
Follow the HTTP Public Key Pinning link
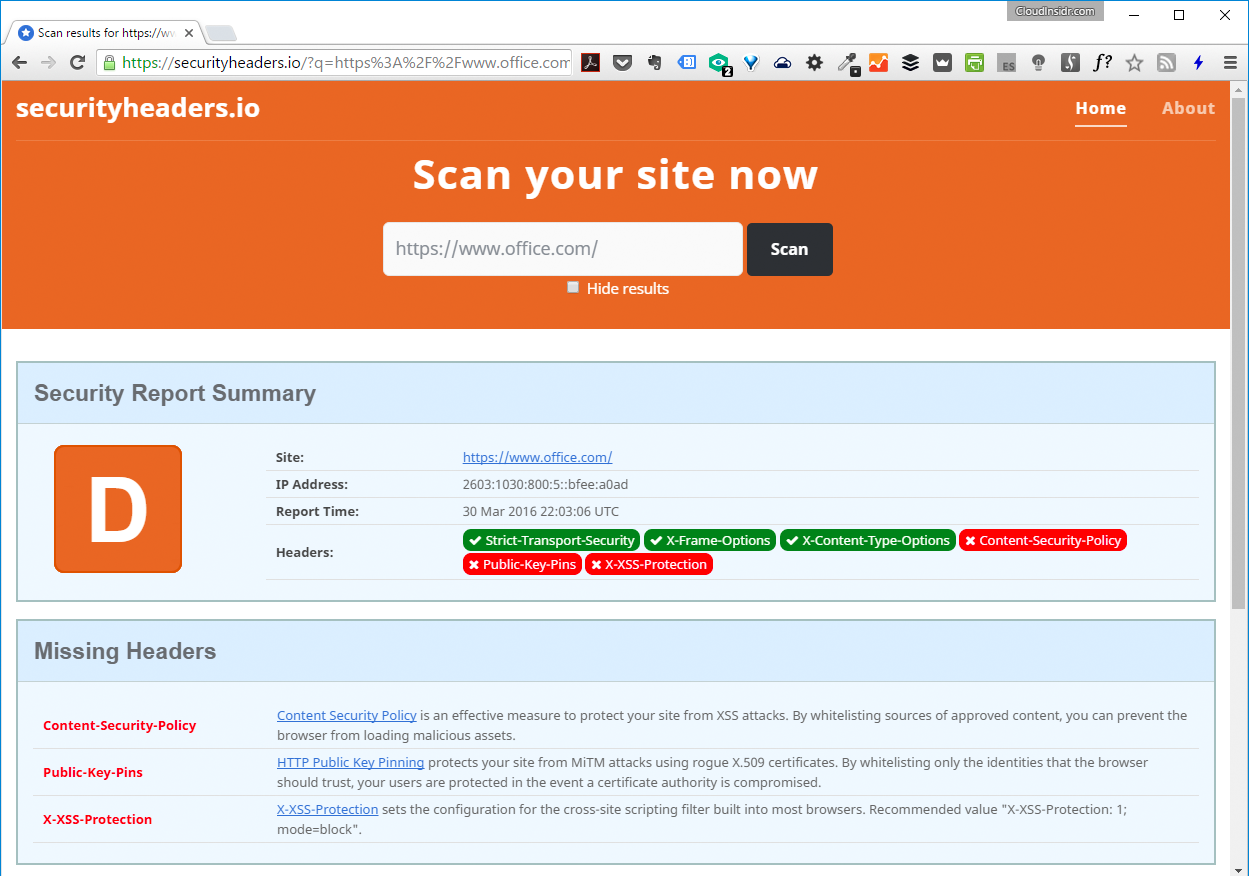[x=350, y=762]
